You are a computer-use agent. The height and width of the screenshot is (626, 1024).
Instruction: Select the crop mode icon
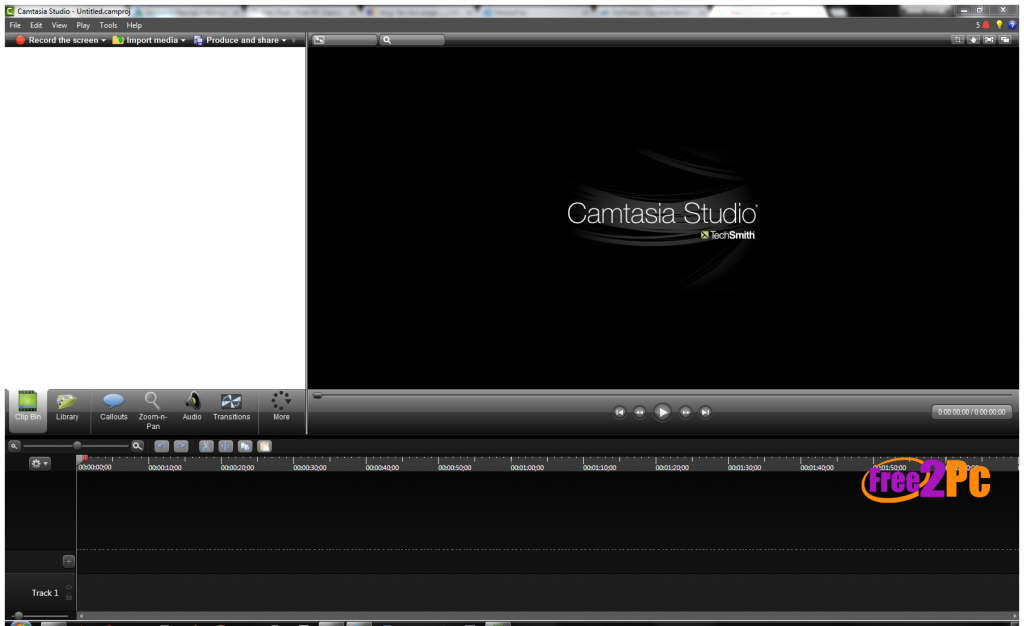click(x=958, y=40)
